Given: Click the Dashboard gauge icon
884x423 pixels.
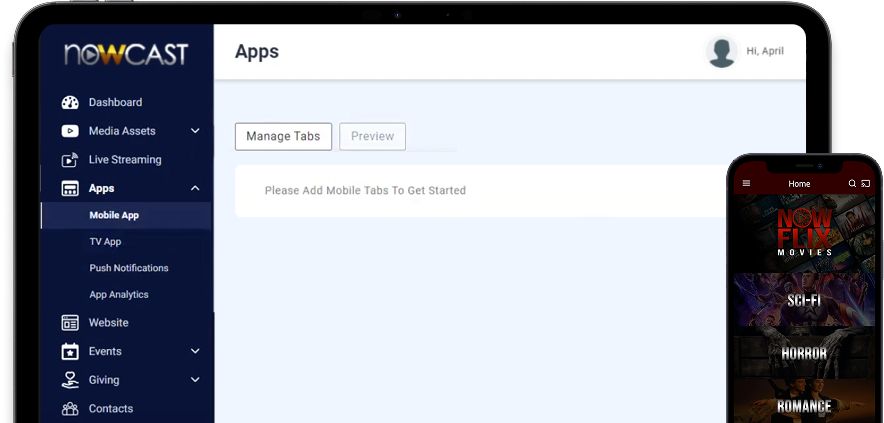Looking at the screenshot, I should point(70,102).
